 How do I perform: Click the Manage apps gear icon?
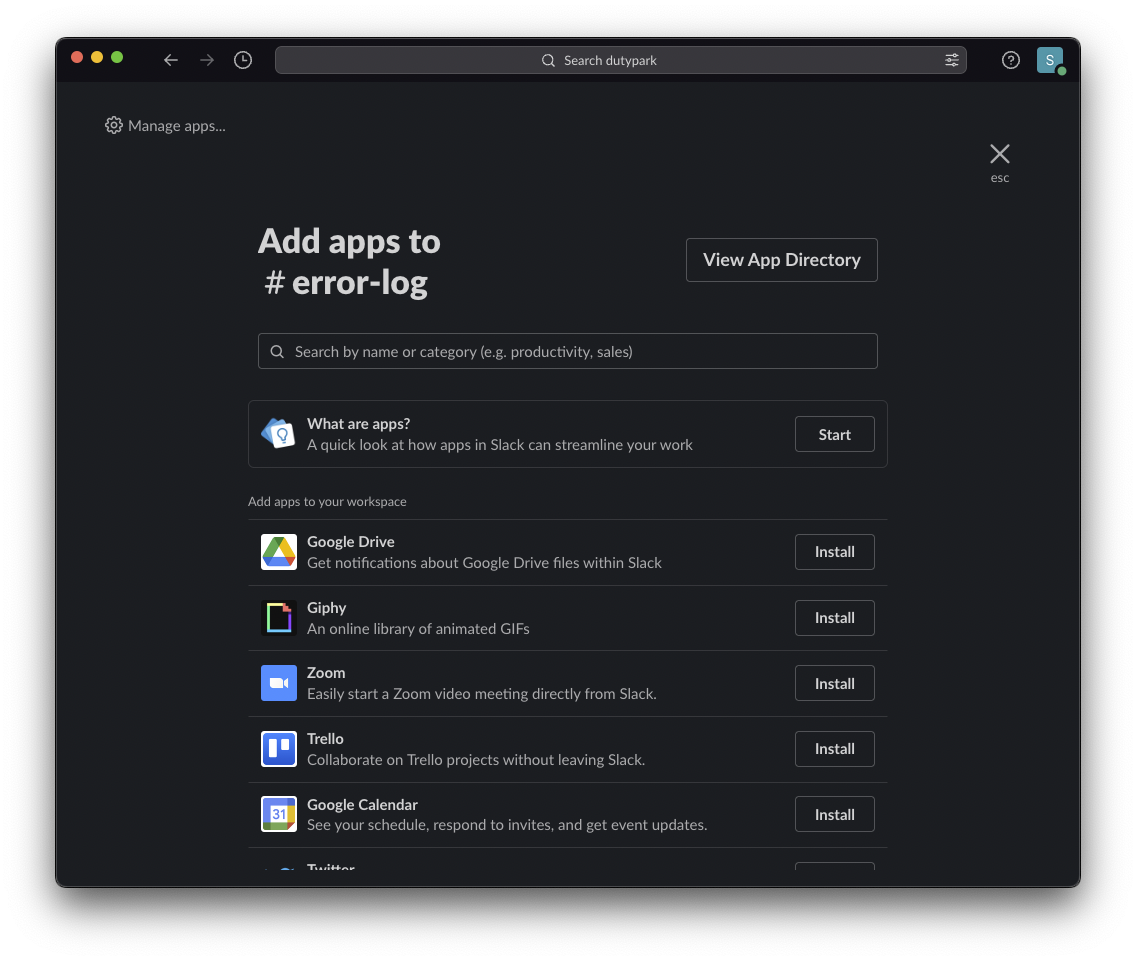tap(114, 125)
